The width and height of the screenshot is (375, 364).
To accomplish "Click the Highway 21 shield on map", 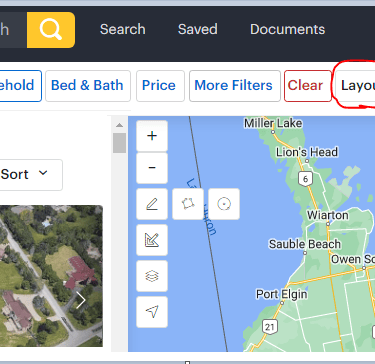I will click(270, 327).
